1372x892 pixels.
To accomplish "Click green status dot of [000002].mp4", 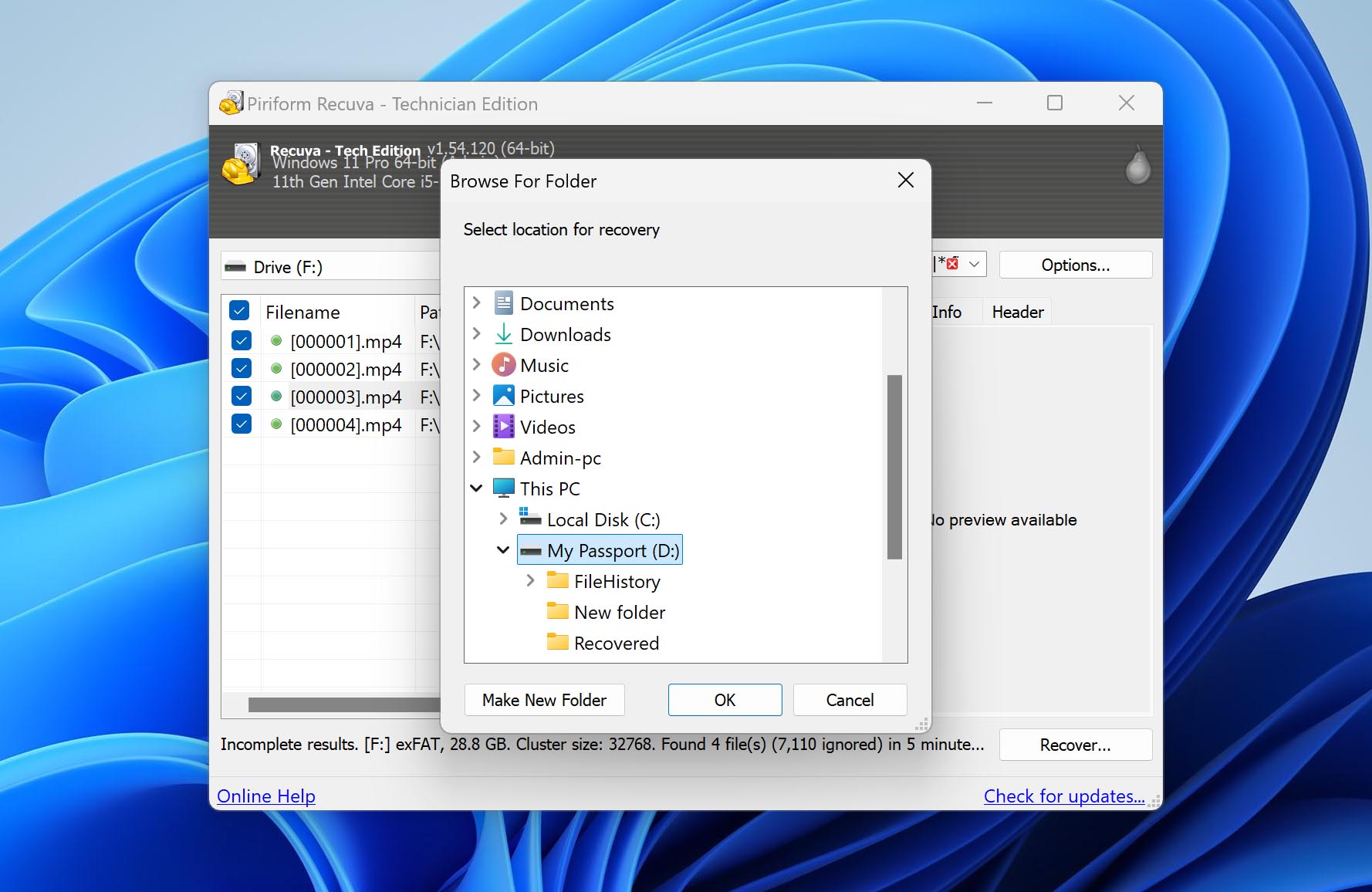I will tap(276, 369).
